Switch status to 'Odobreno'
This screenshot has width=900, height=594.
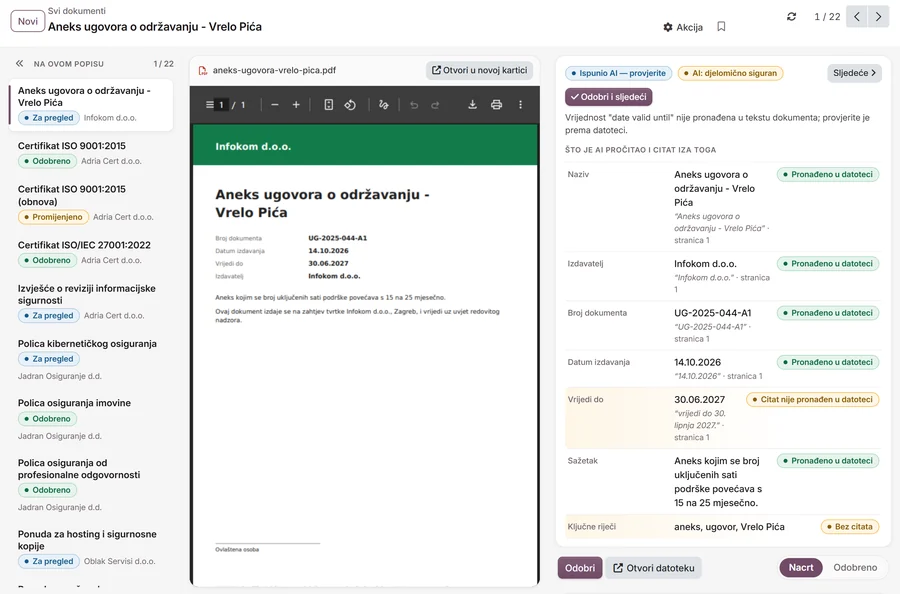855,567
